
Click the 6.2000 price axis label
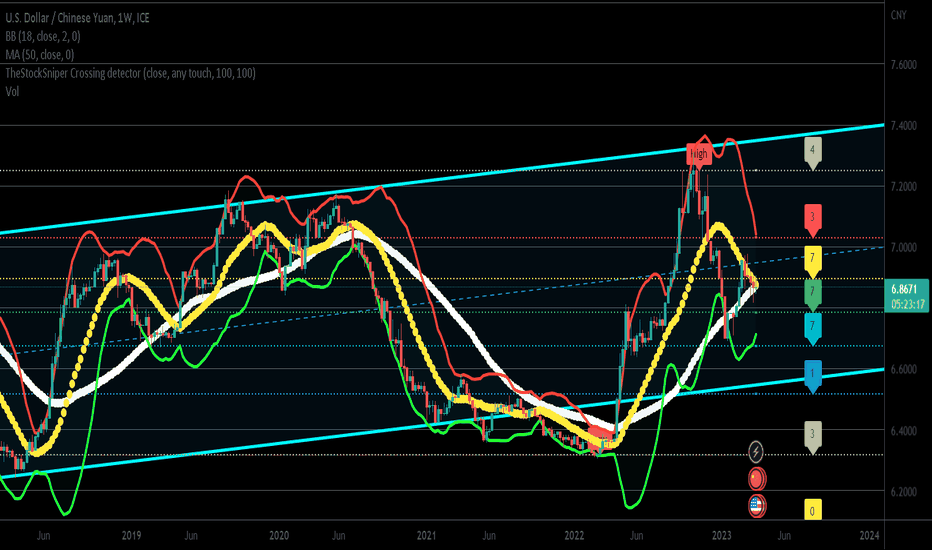click(x=903, y=491)
